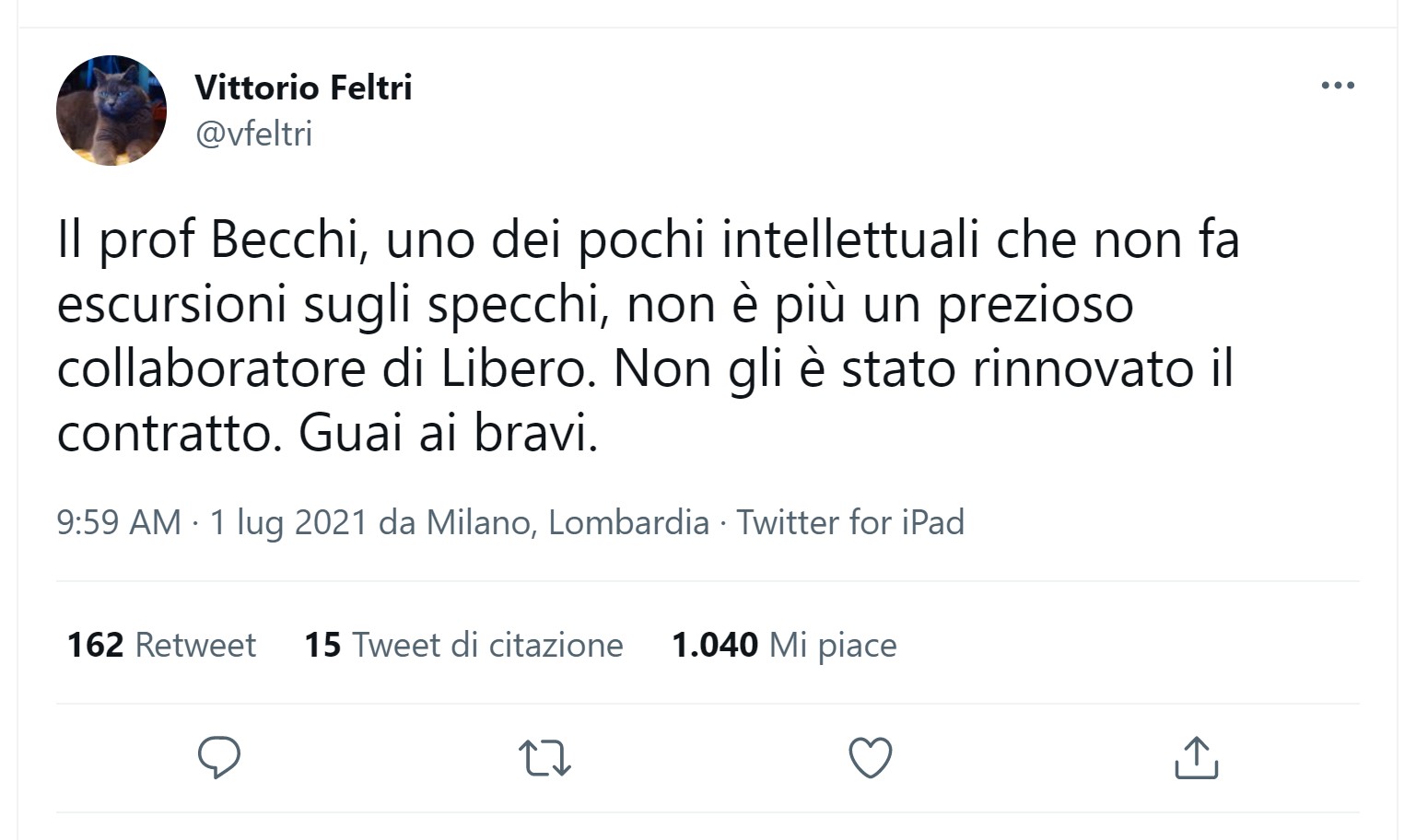
Task: Open Vittorio Feltri display name link
Action: pos(303,87)
